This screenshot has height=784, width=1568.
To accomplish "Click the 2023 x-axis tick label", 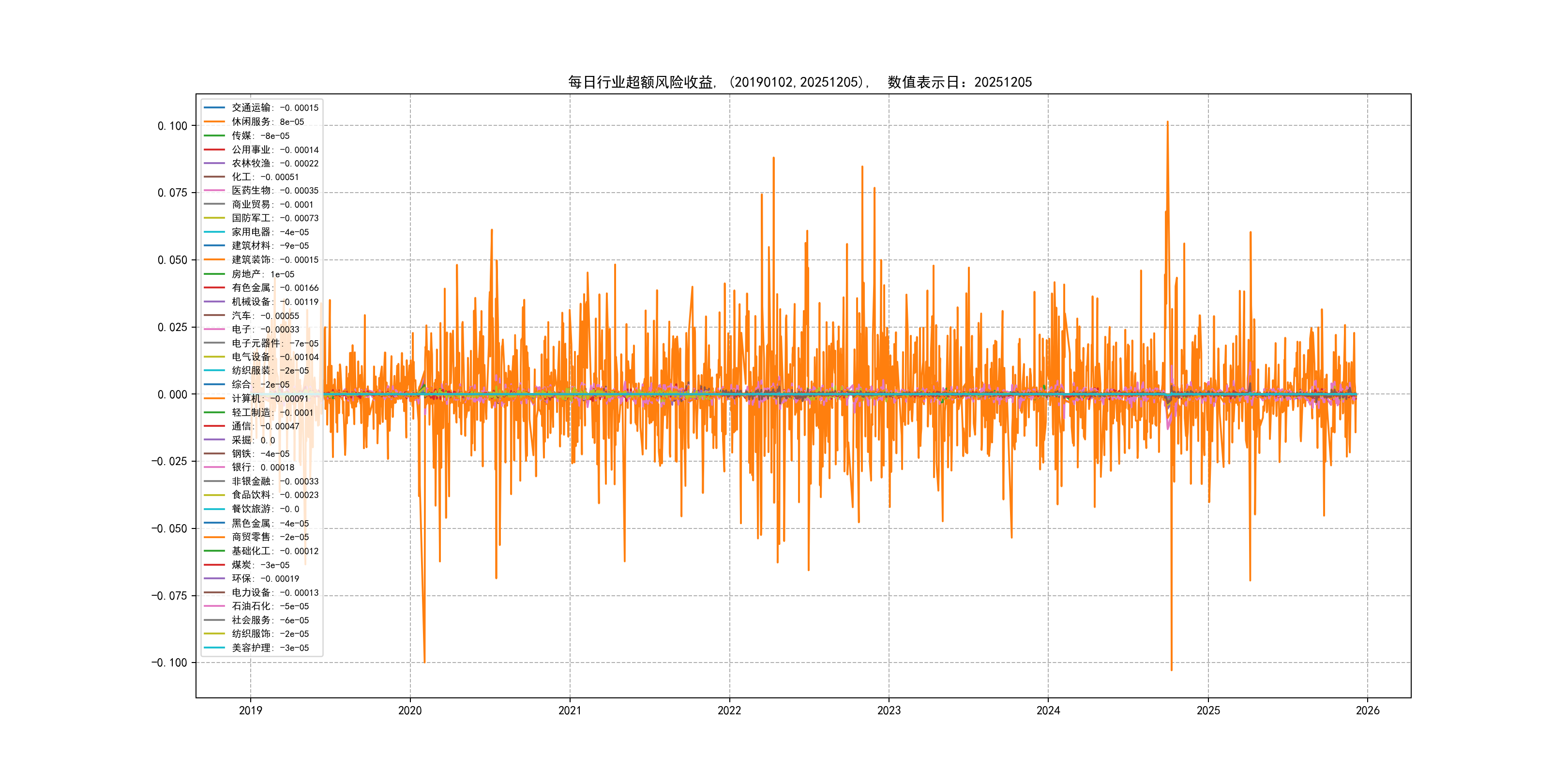I will tap(889, 710).
